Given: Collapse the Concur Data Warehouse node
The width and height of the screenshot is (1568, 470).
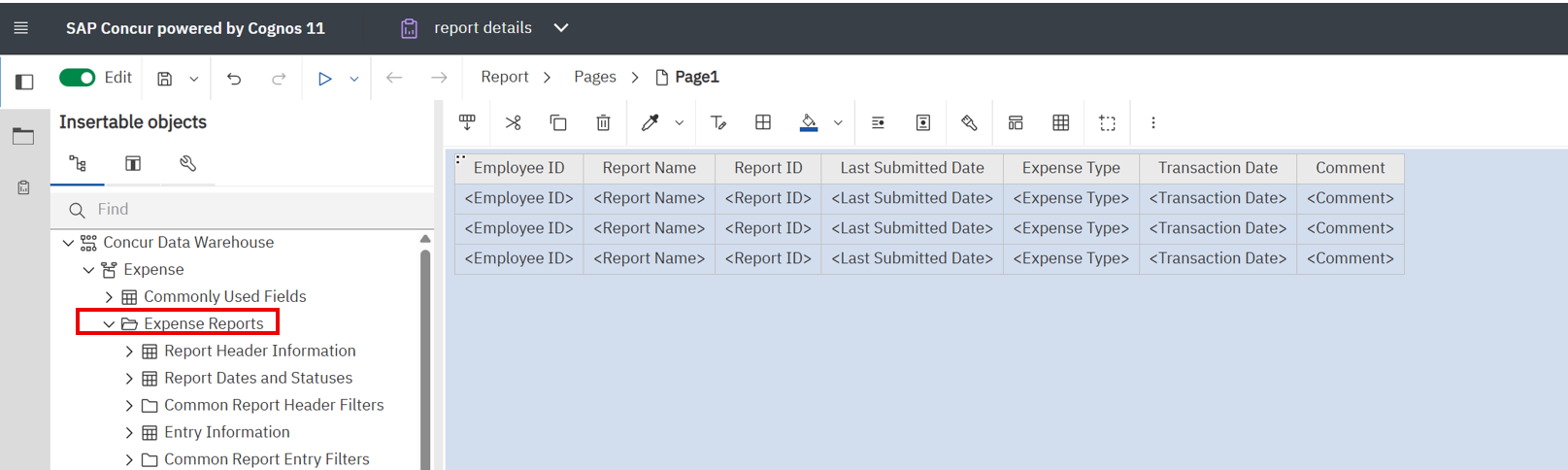Looking at the screenshot, I should (x=68, y=243).
